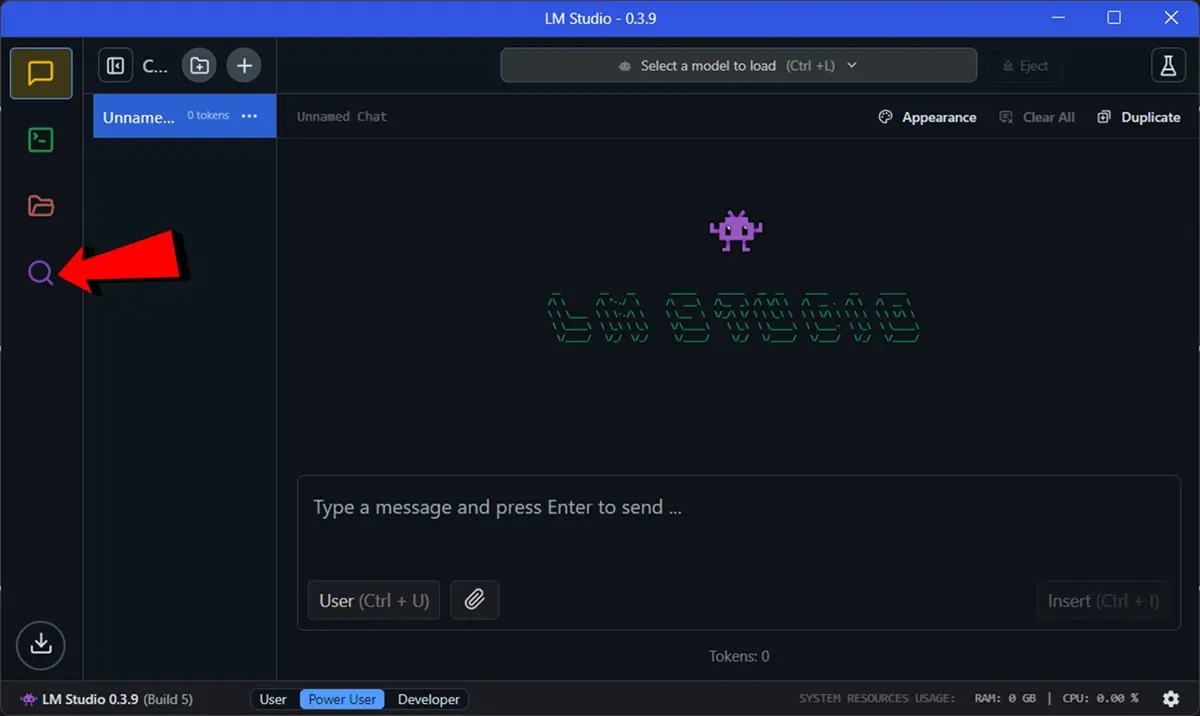Start a new chat with plus button

tap(243, 66)
